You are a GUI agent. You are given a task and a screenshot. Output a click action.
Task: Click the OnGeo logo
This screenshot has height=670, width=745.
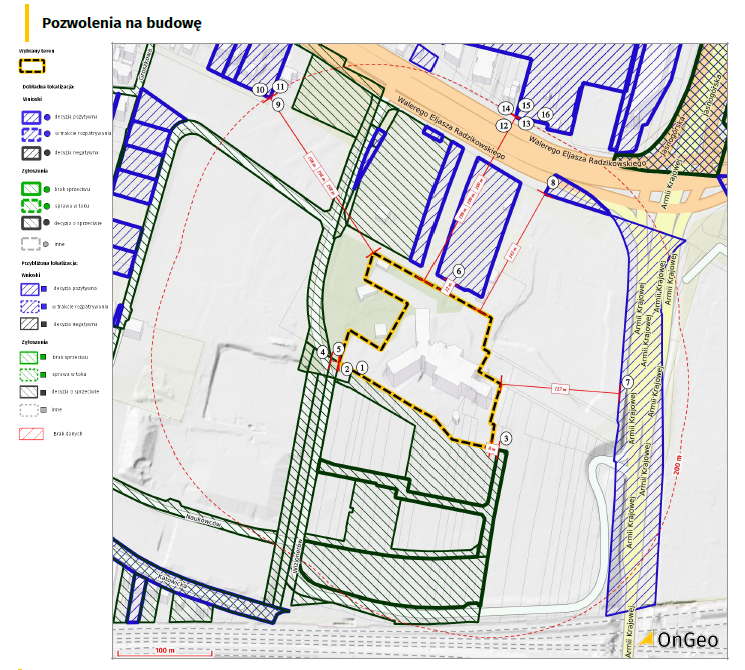click(x=684, y=638)
